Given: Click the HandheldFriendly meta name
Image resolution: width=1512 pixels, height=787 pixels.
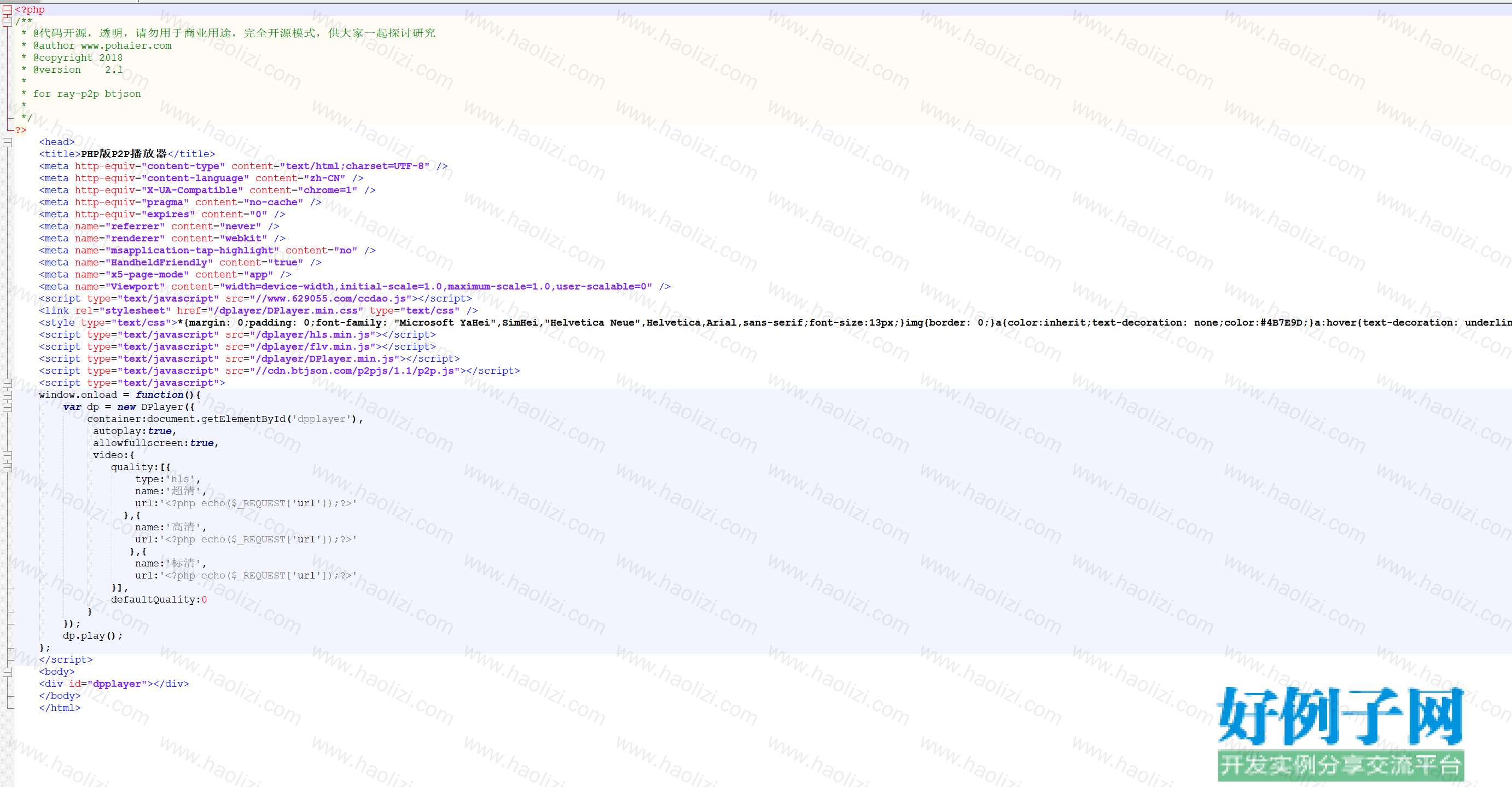Looking at the screenshot, I should tap(159, 263).
